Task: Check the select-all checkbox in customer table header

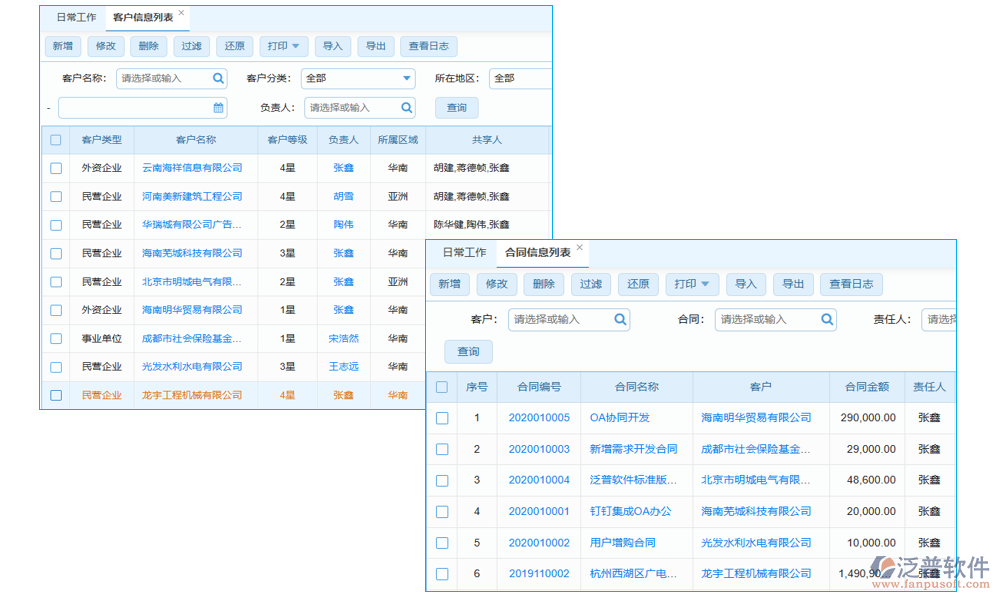Action: pyautogui.click(x=55, y=139)
